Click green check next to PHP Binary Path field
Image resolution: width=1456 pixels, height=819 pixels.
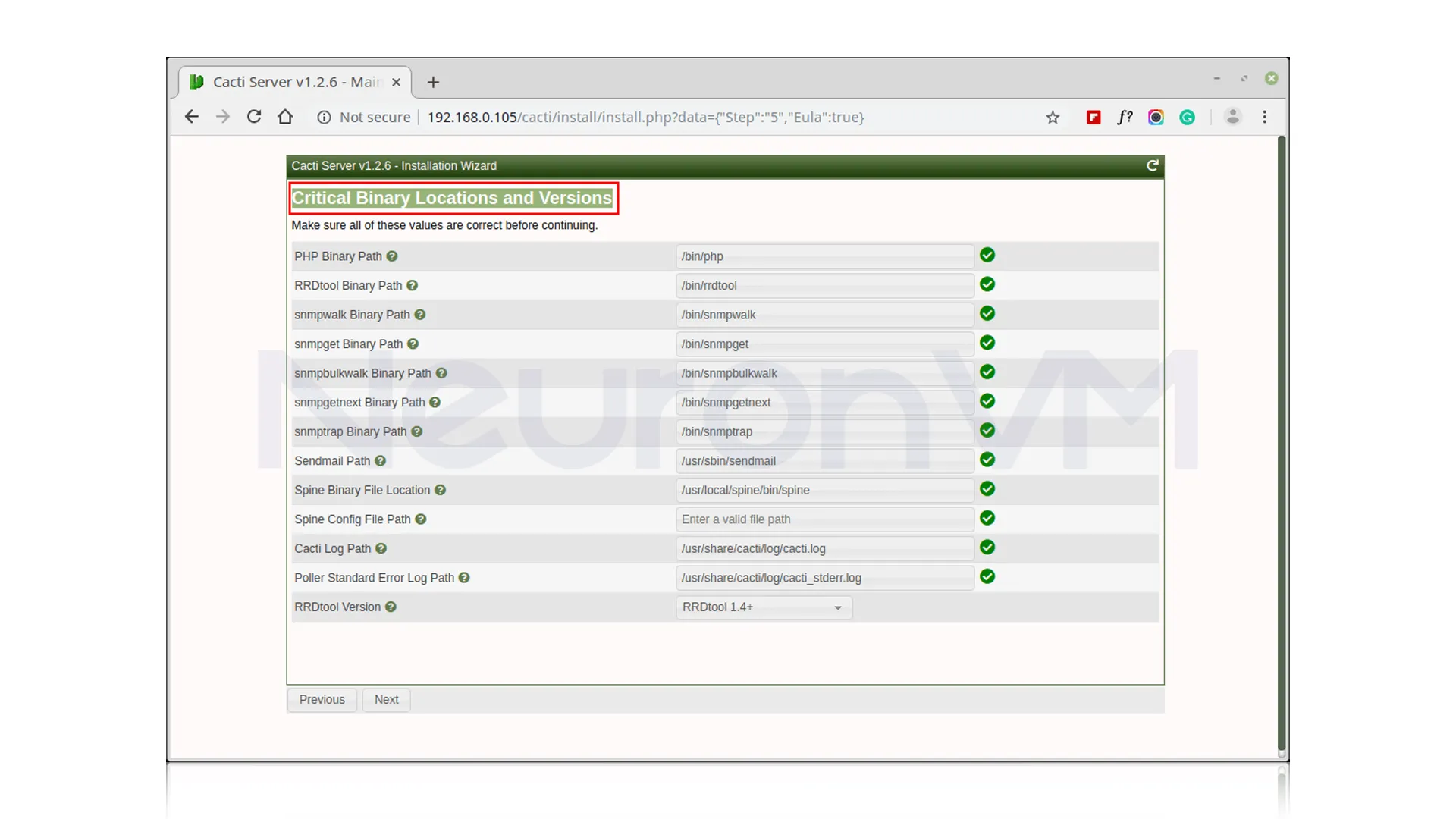(x=987, y=255)
